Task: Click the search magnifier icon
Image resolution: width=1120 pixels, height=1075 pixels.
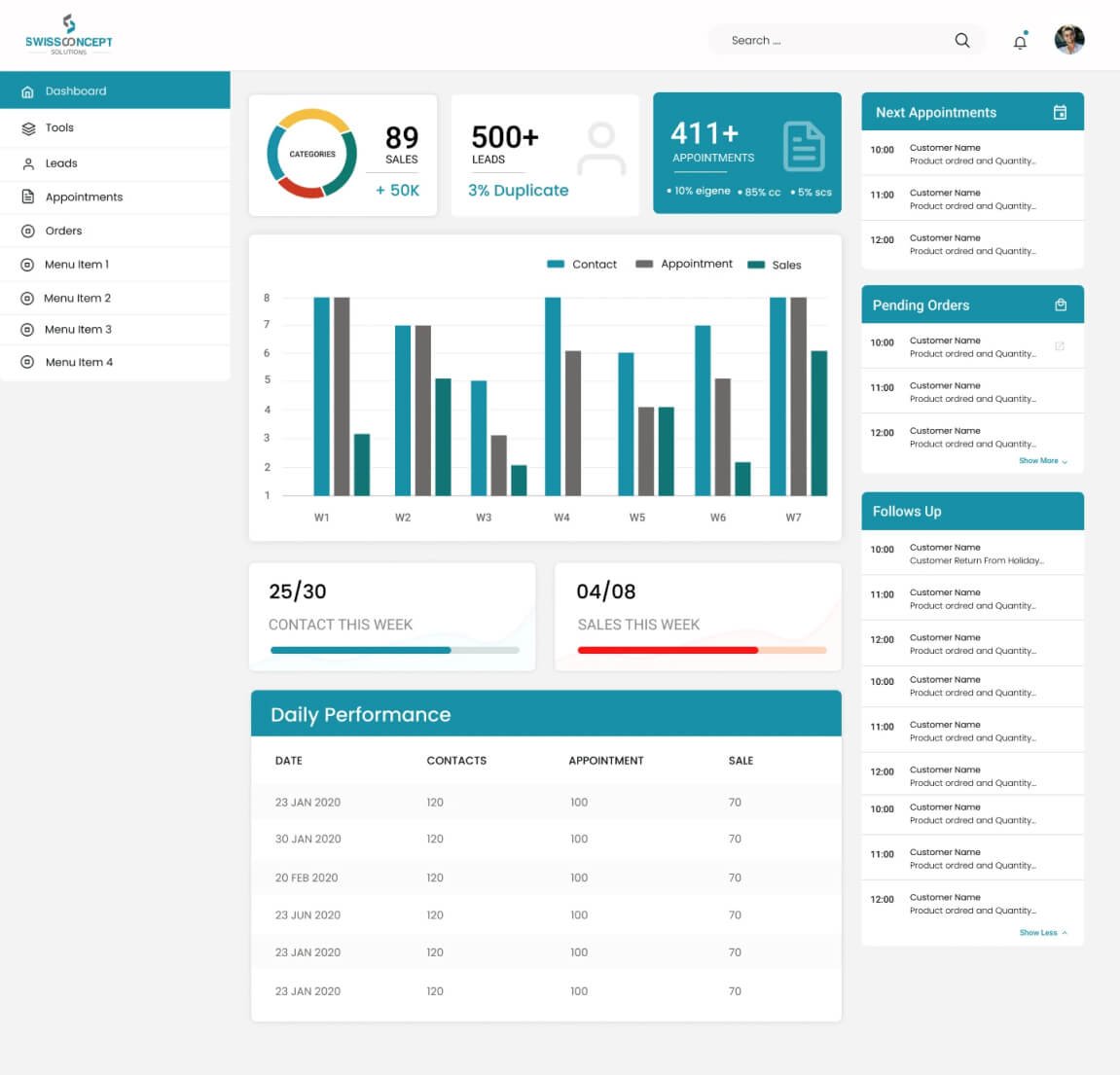Action: pos(961,41)
